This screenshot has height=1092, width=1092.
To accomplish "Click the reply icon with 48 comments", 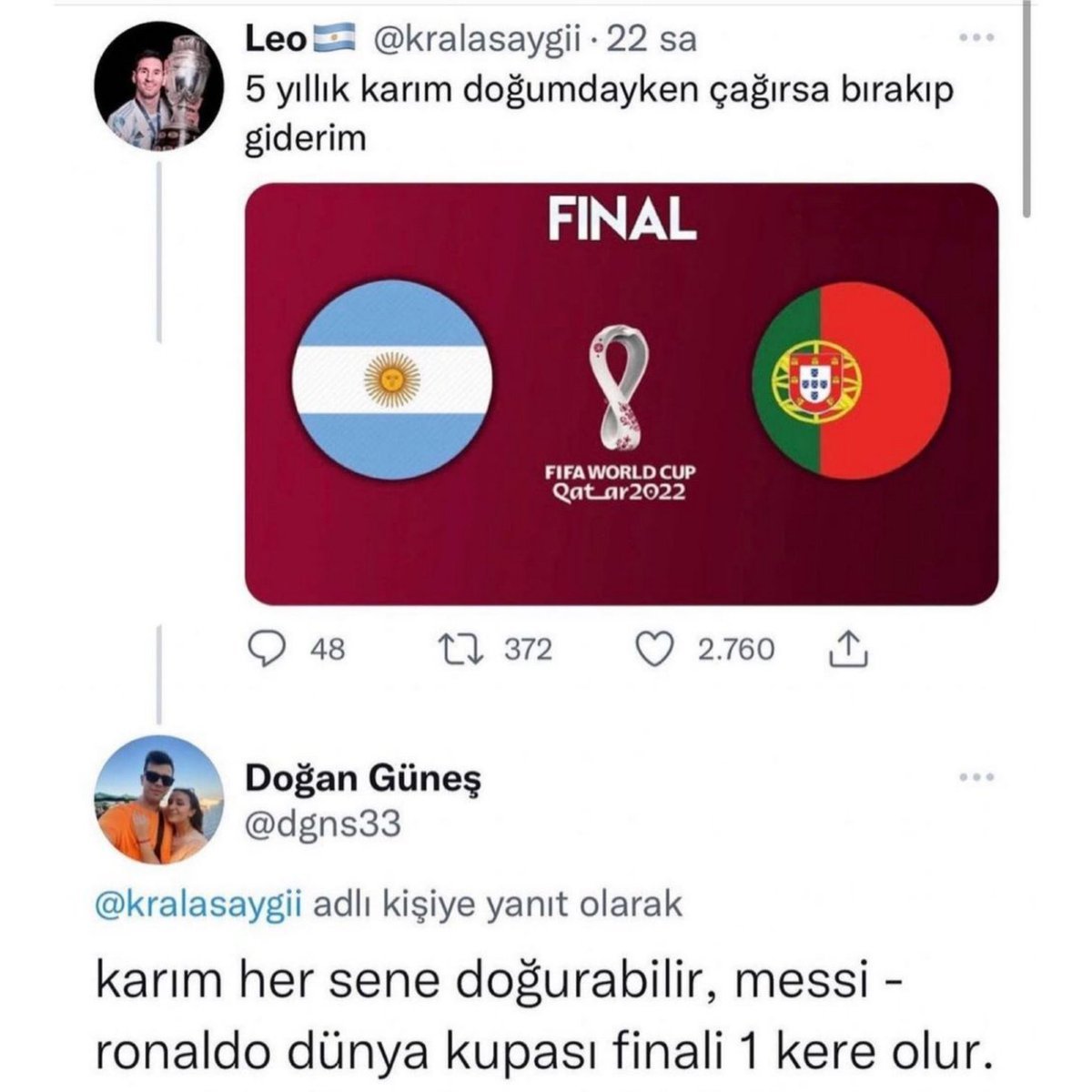I will coord(268,649).
